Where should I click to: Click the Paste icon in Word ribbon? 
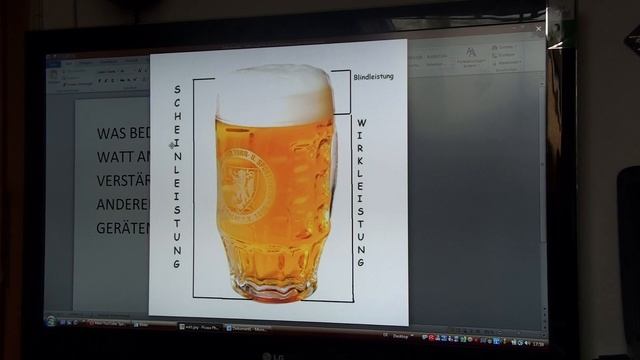[54, 77]
